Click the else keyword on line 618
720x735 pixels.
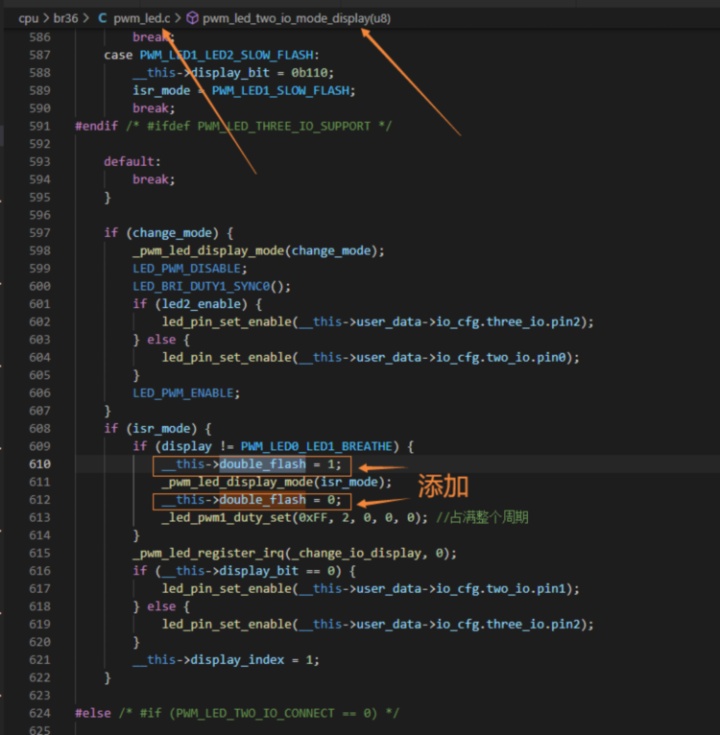tap(161, 607)
